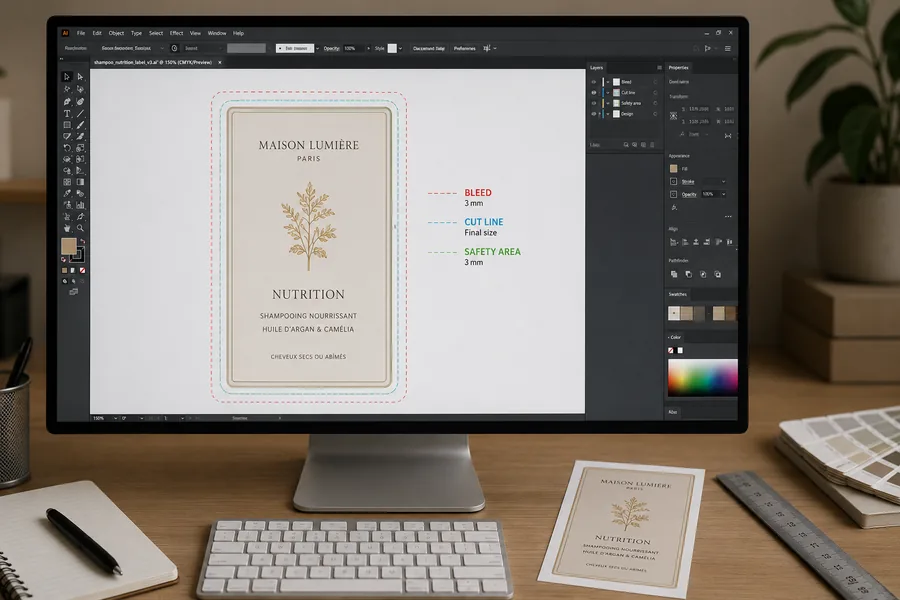The image size is (900, 600).
Task: Click the last Align icon in Properties
Action: (x=730, y=242)
